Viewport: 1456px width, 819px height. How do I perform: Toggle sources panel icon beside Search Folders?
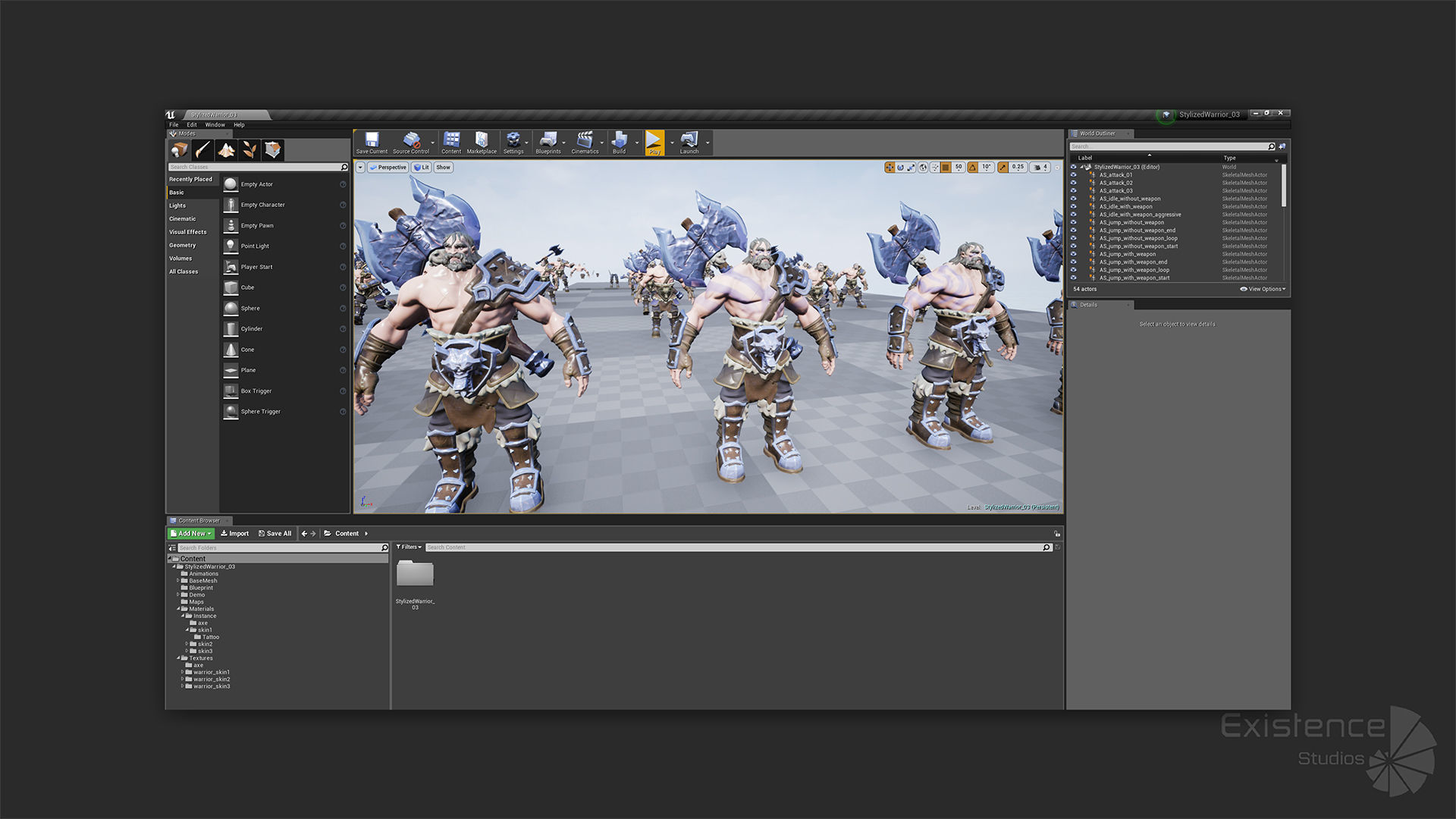pos(172,548)
